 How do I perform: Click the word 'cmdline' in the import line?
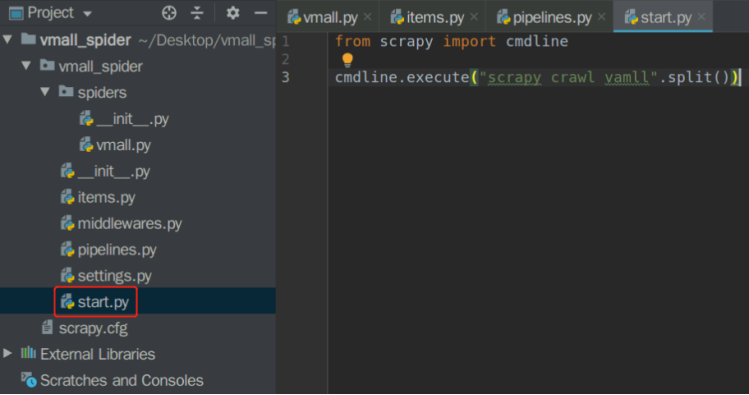tap(537, 41)
